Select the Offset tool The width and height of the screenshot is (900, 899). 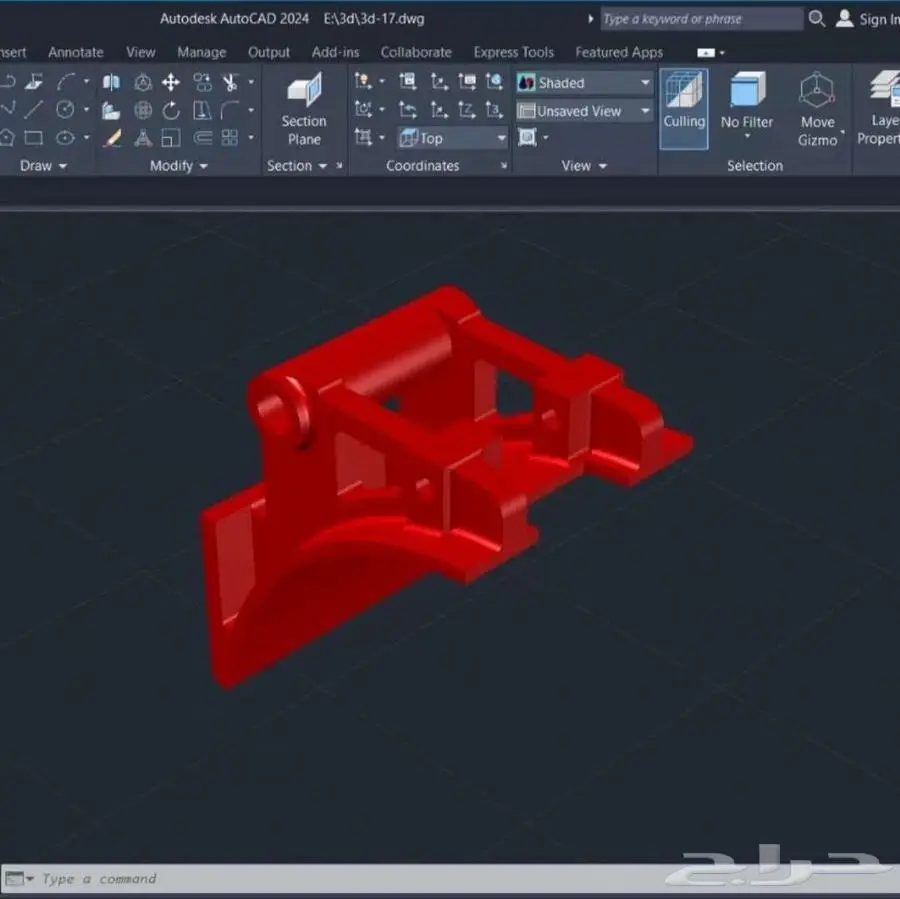[x=202, y=138]
